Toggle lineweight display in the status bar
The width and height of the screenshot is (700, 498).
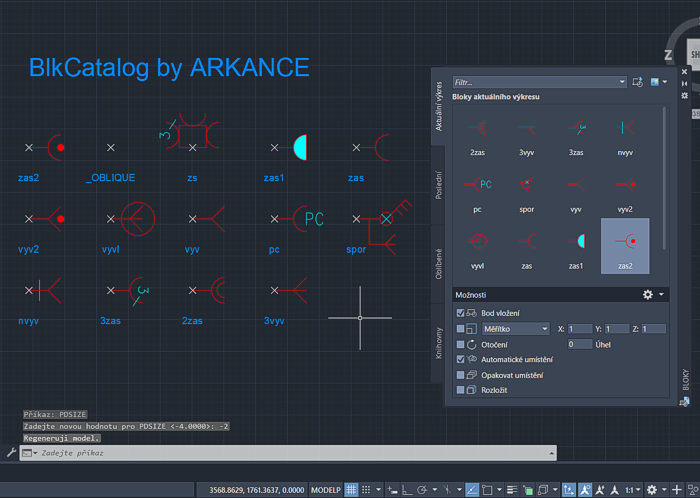point(512,490)
